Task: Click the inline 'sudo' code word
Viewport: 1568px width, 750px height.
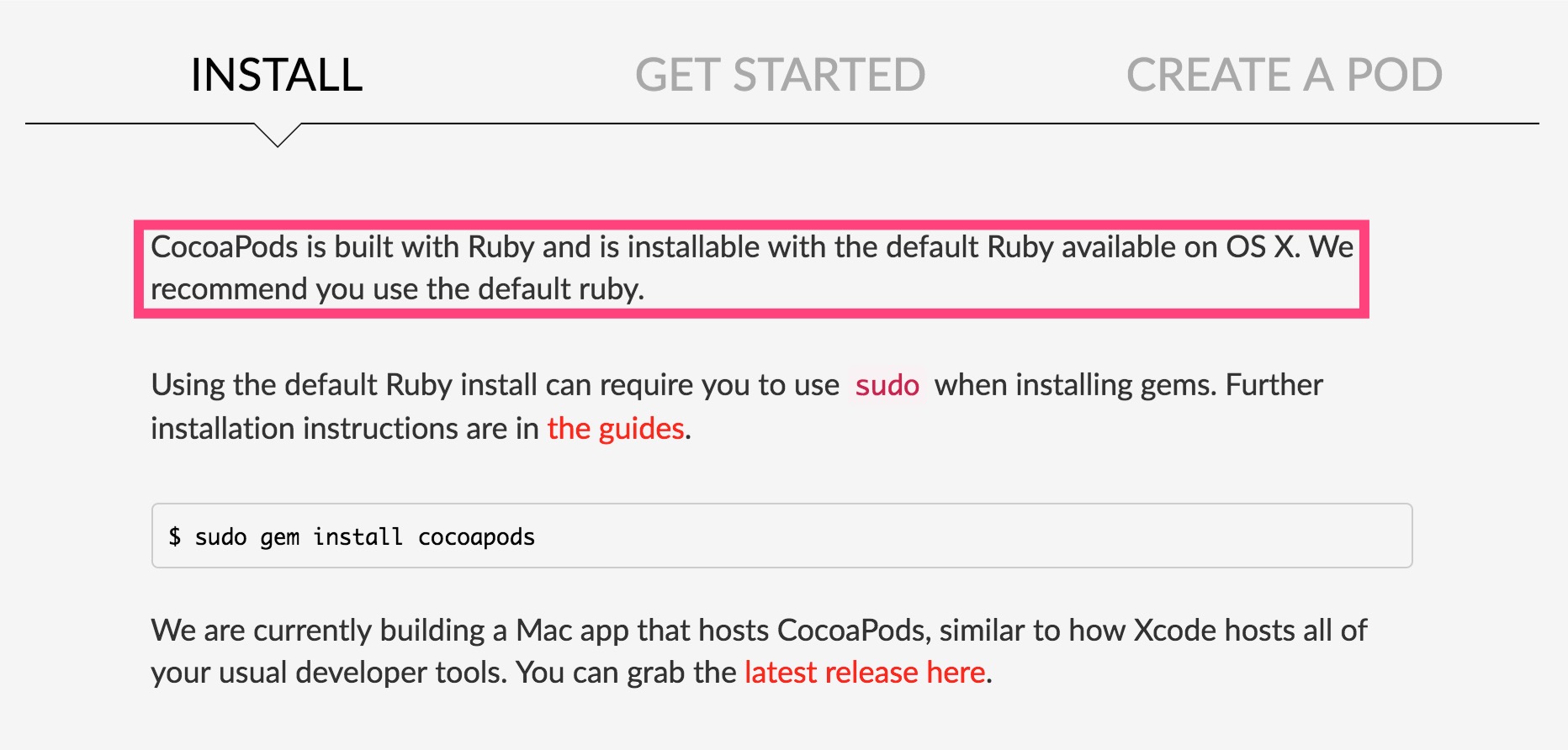Action: [887, 385]
